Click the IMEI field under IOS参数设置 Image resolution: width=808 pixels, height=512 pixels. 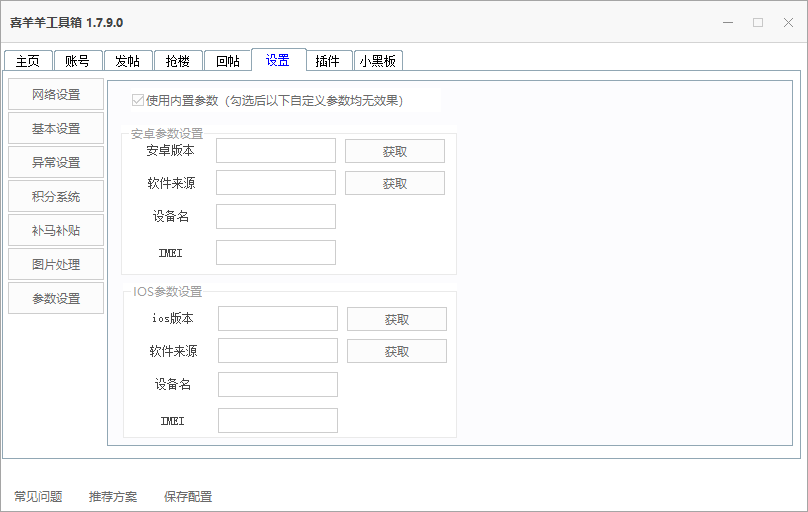278,421
